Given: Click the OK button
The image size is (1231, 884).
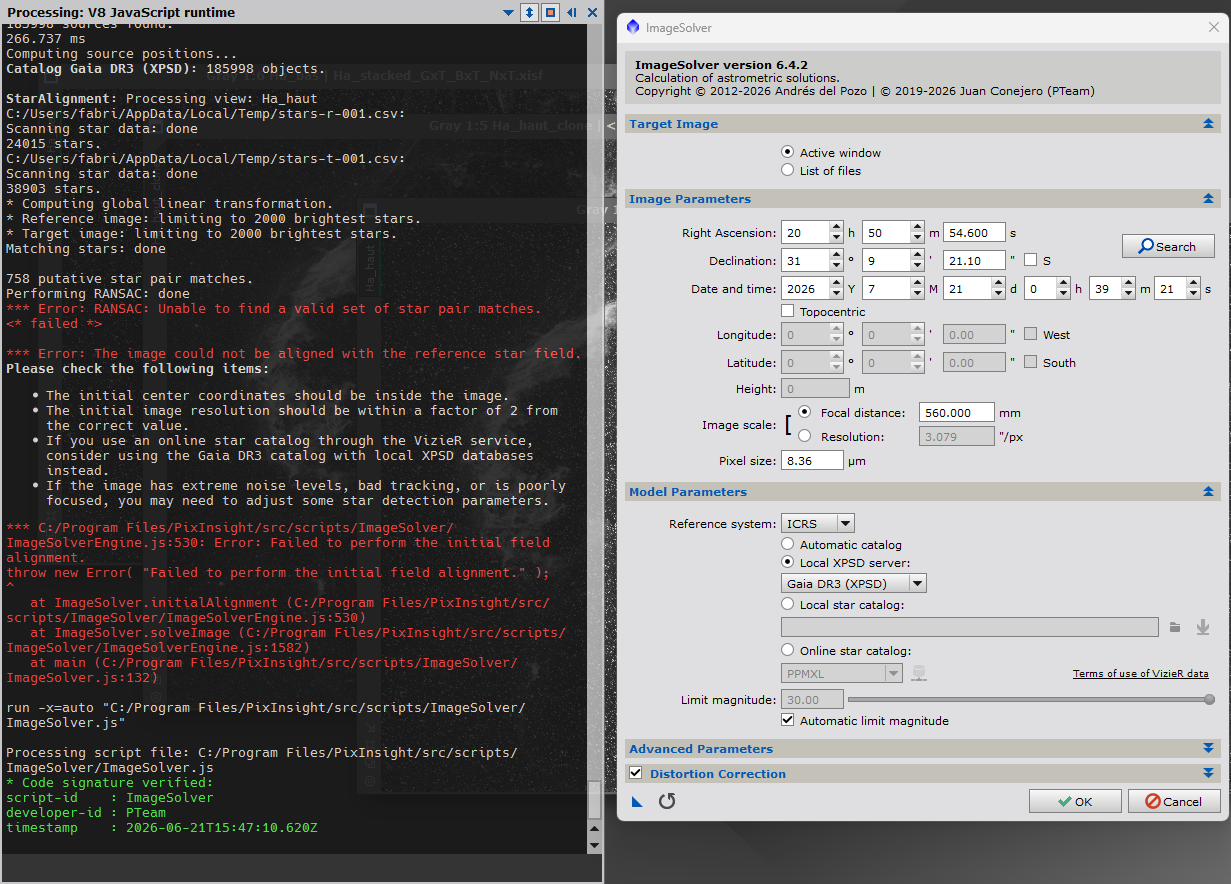Looking at the screenshot, I should tap(1075, 801).
